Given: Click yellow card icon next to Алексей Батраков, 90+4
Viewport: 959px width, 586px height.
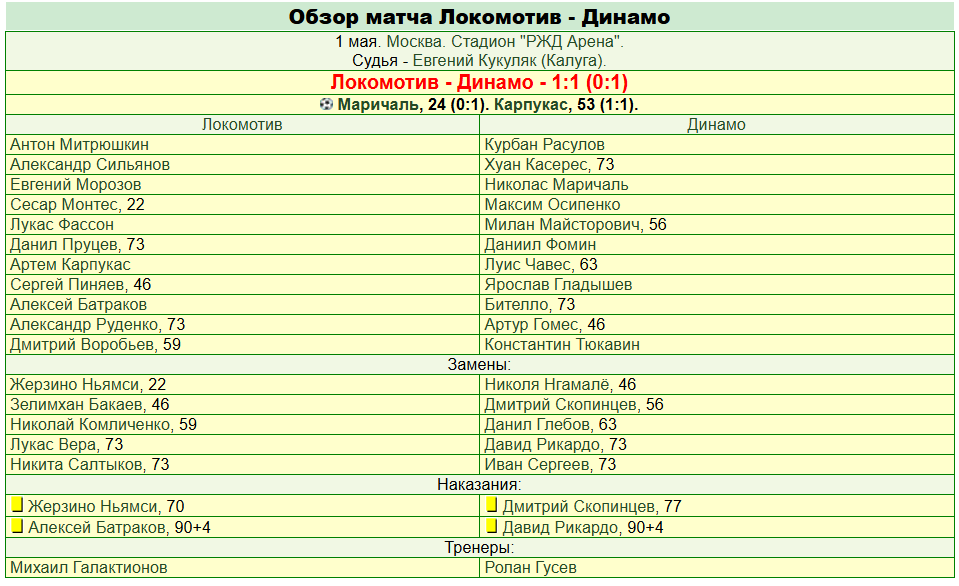Looking at the screenshot, I should click(17, 526).
